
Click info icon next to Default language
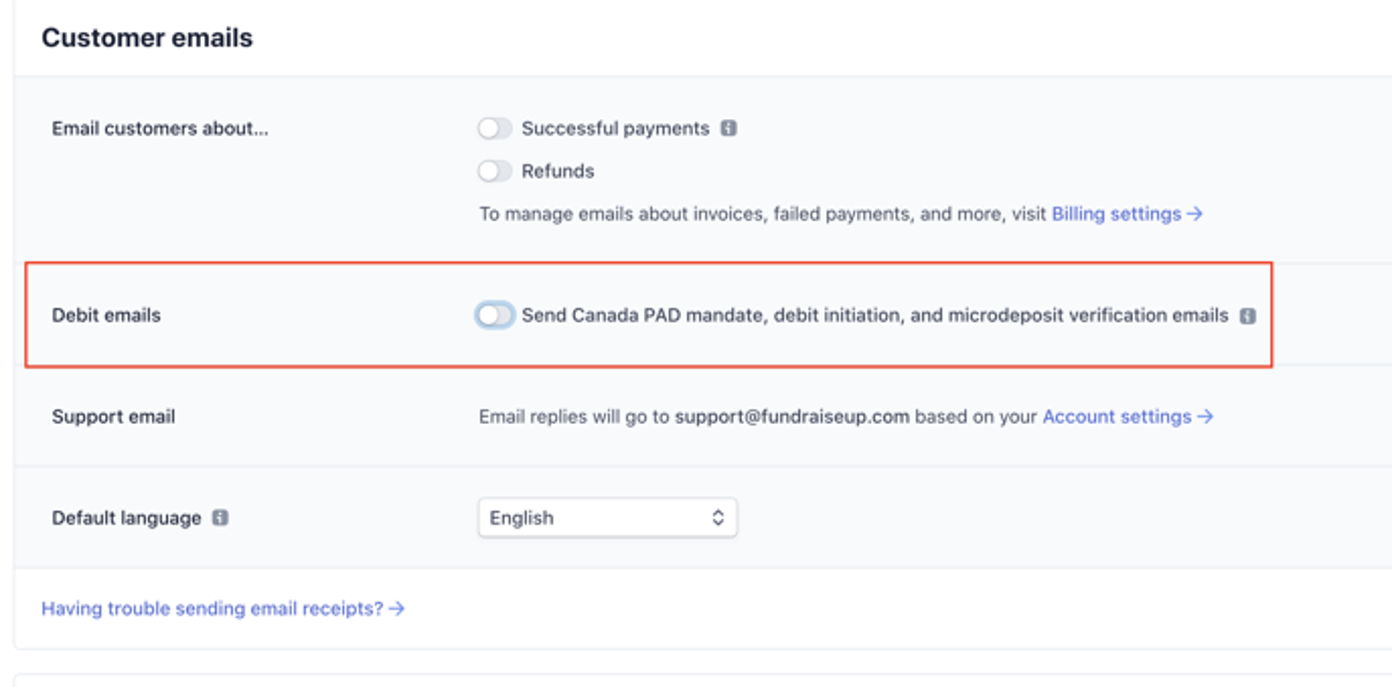tap(220, 518)
